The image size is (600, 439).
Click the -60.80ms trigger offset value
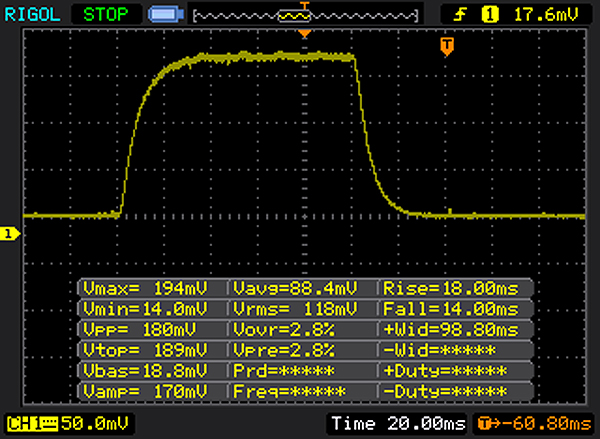[x=546, y=424]
